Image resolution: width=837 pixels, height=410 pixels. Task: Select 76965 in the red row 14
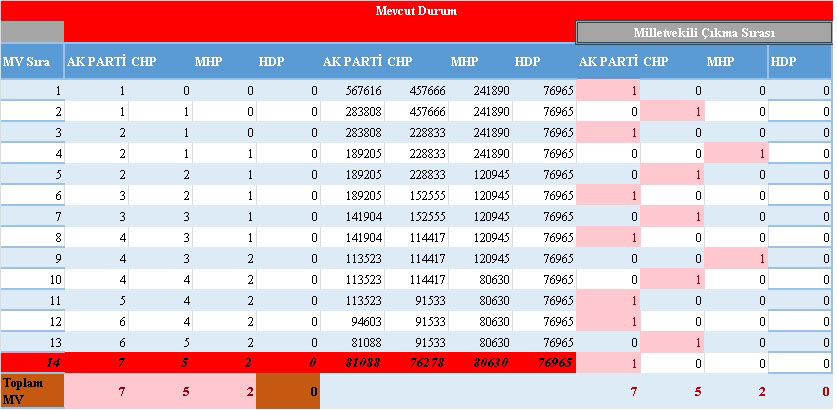(544, 363)
